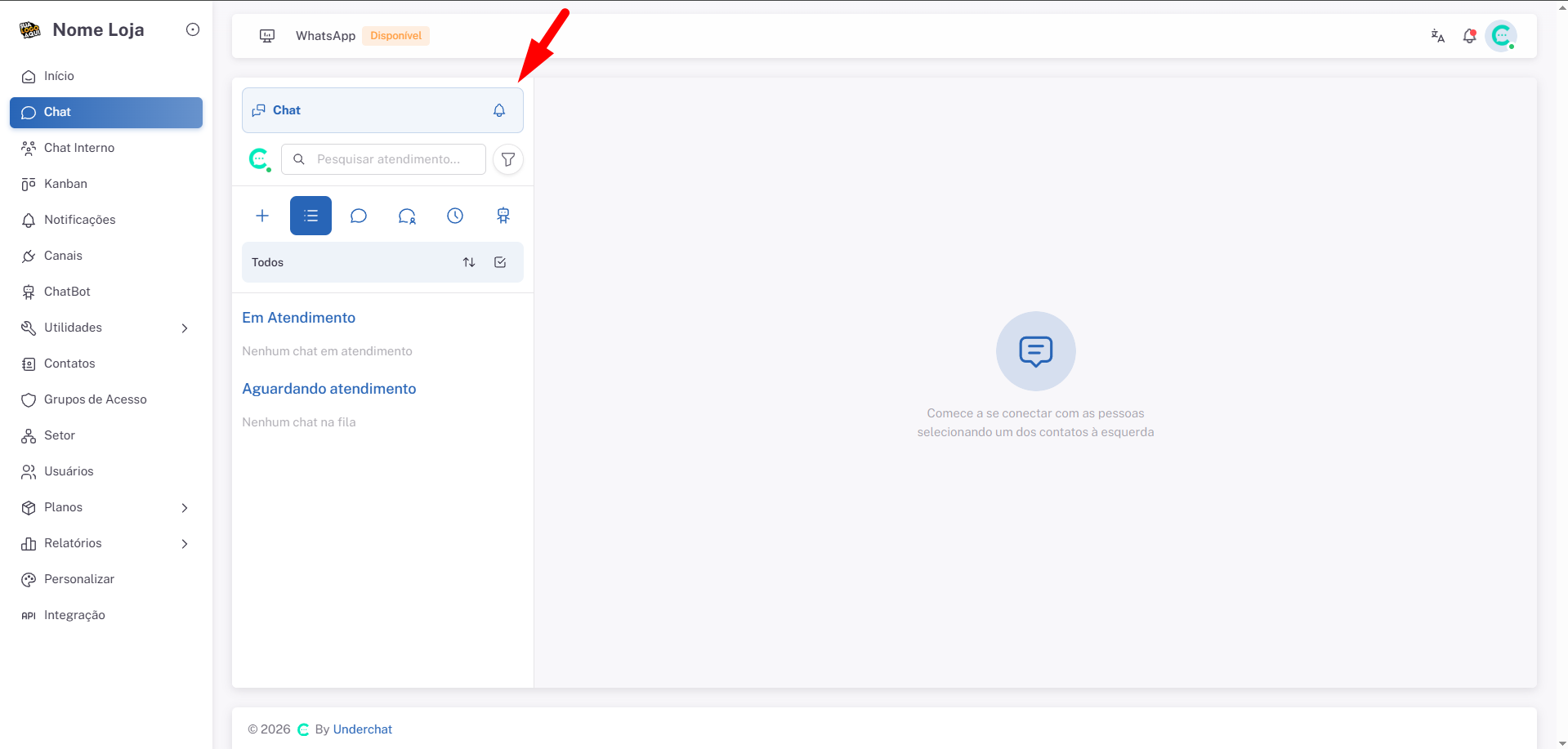The height and width of the screenshot is (749, 1568).
Task: Open Início in the sidebar
Action: [x=106, y=76]
